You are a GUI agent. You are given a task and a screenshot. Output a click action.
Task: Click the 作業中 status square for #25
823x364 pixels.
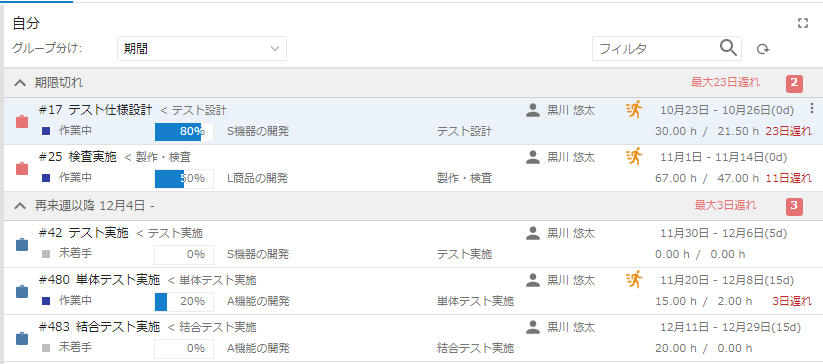click(46, 178)
